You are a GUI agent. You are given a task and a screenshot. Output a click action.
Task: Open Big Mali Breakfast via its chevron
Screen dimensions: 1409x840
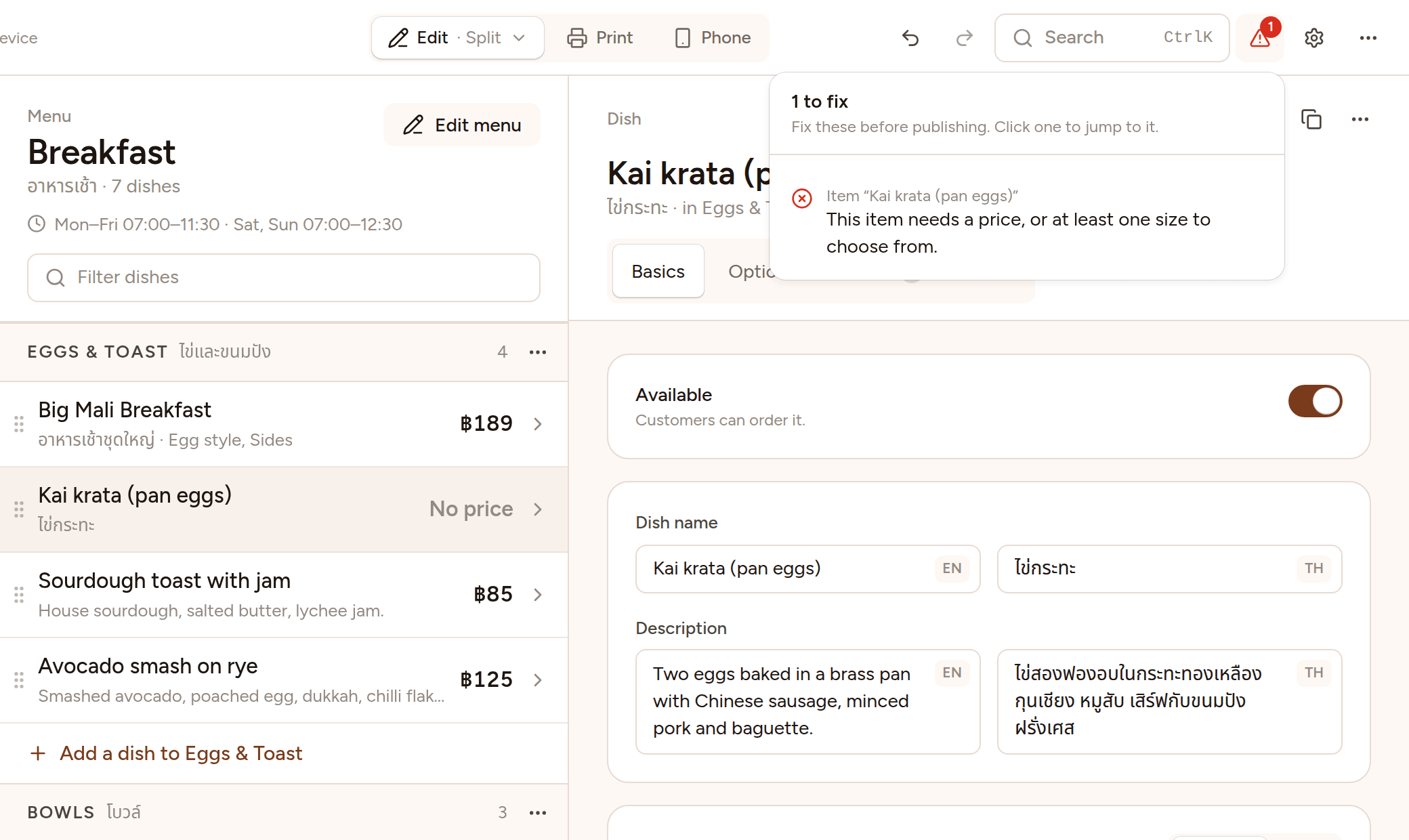pyautogui.click(x=538, y=424)
